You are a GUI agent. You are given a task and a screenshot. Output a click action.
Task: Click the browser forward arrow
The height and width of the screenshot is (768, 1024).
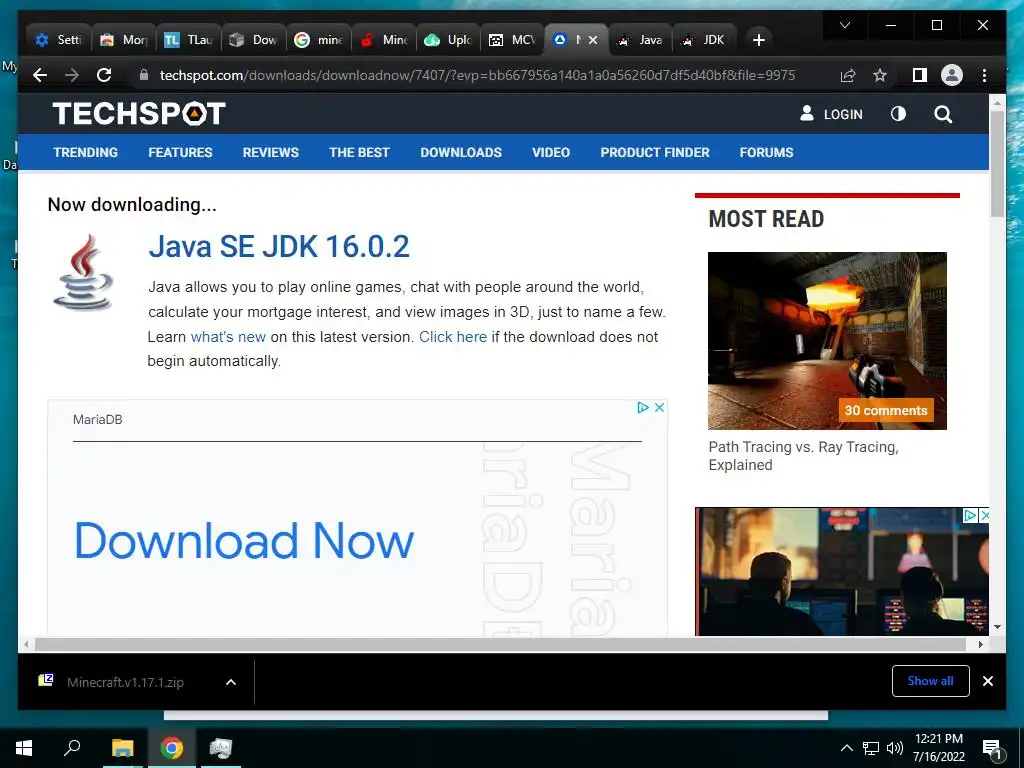pos(72,75)
